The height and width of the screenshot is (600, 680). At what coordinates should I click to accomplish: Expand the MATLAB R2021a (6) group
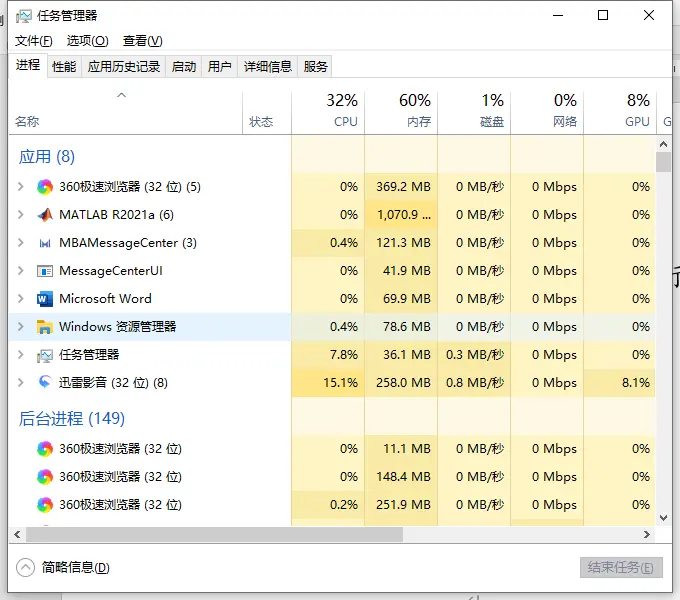click(x=20, y=215)
